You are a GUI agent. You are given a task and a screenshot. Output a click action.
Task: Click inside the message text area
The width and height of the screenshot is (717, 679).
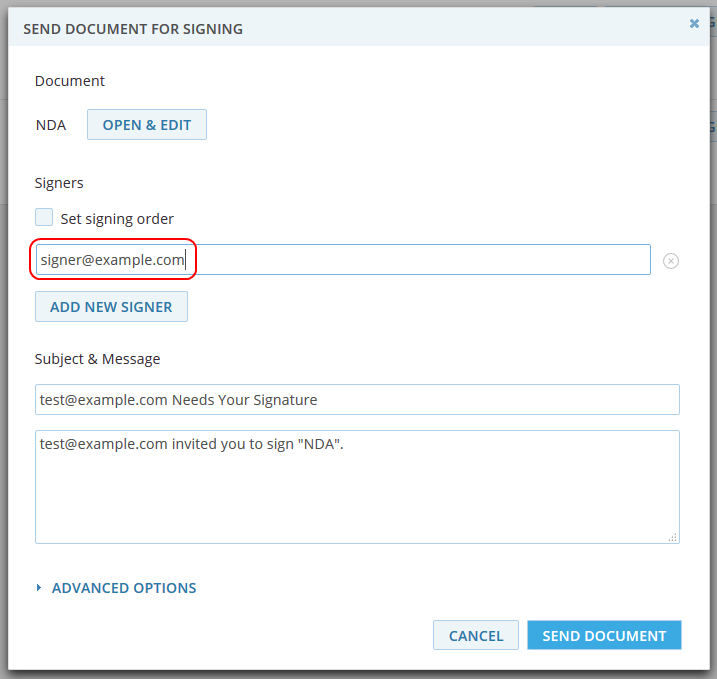(357, 487)
